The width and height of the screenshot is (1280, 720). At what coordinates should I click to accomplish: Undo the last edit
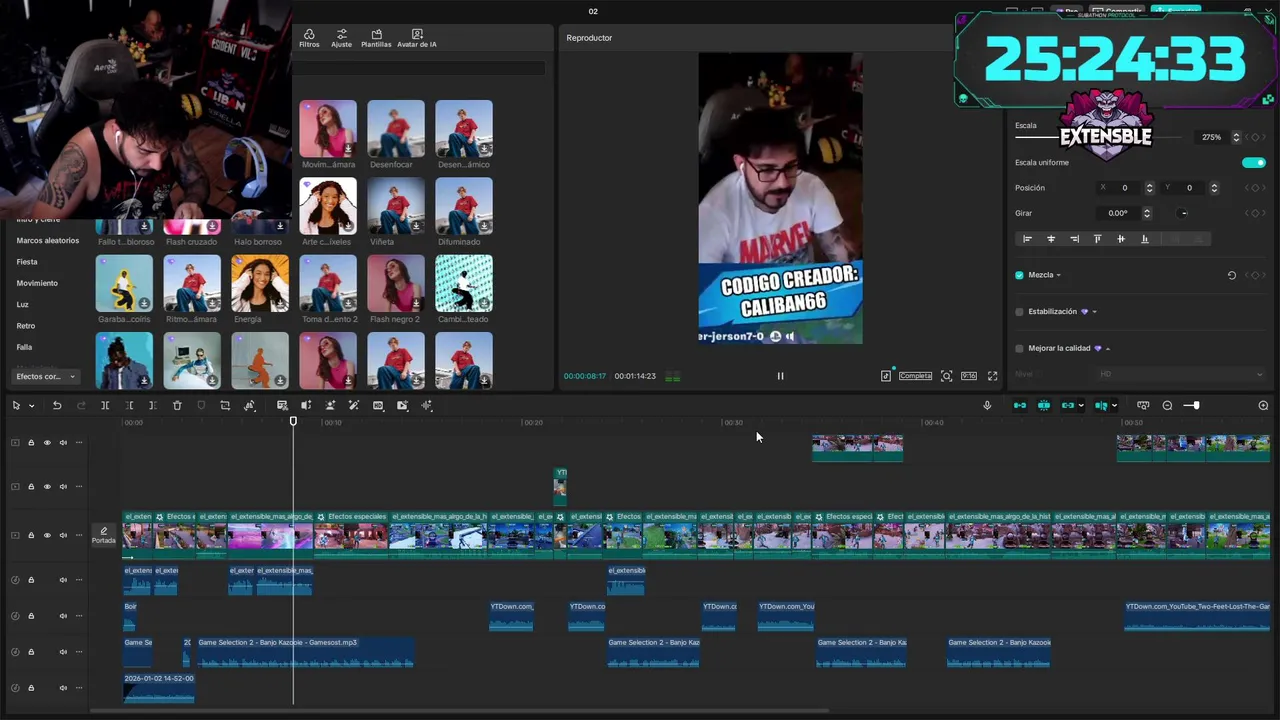[x=57, y=405]
